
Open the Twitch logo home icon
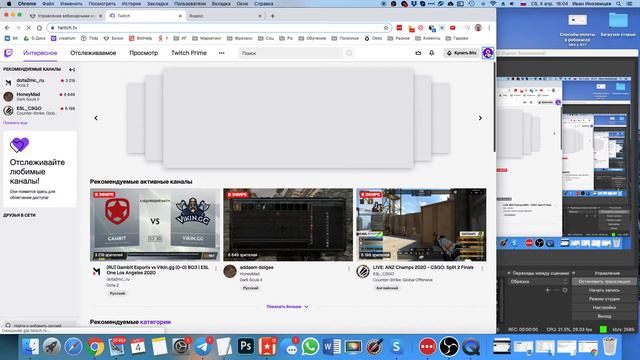8,53
